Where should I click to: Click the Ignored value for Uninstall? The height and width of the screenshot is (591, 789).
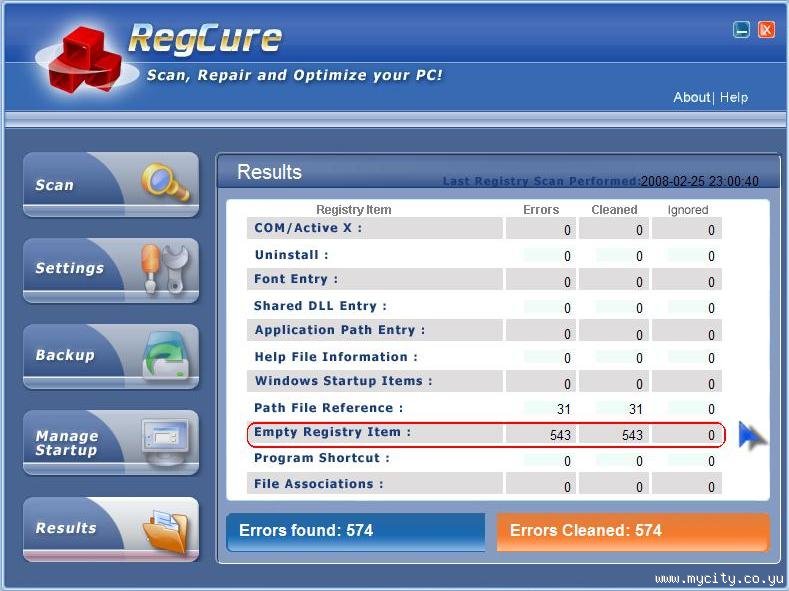711,257
